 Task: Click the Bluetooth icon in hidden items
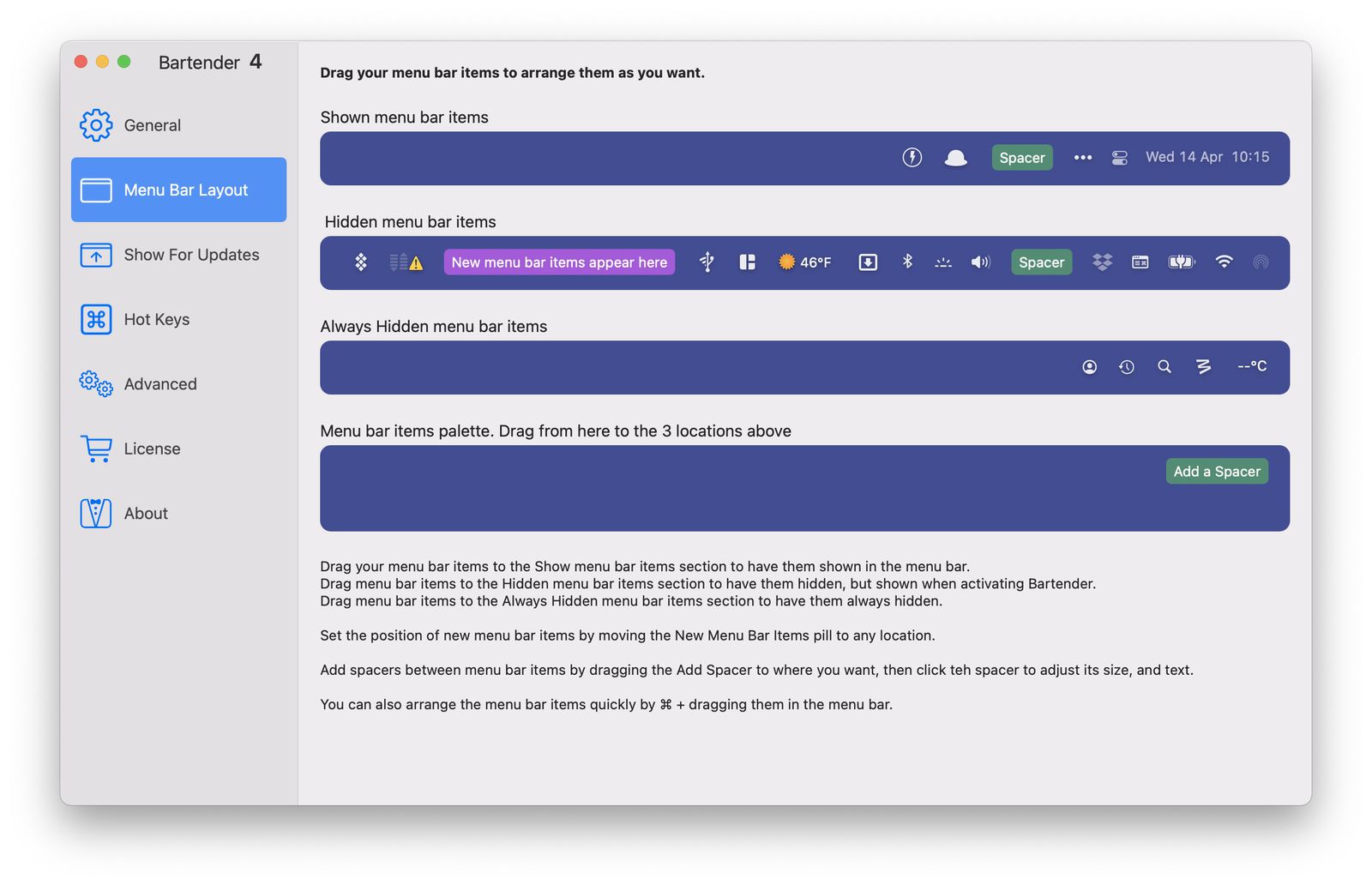tap(907, 262)
